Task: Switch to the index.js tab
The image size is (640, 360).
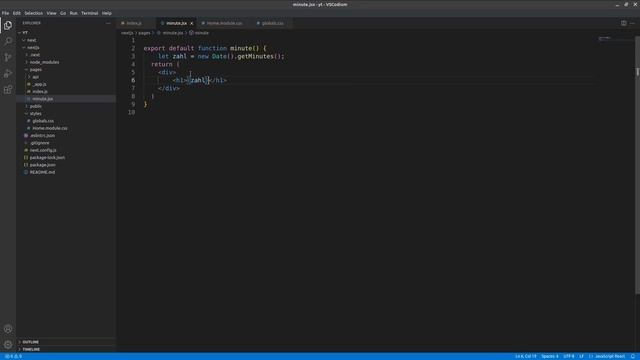Action: pyautogui.click(x=134, y=23)
